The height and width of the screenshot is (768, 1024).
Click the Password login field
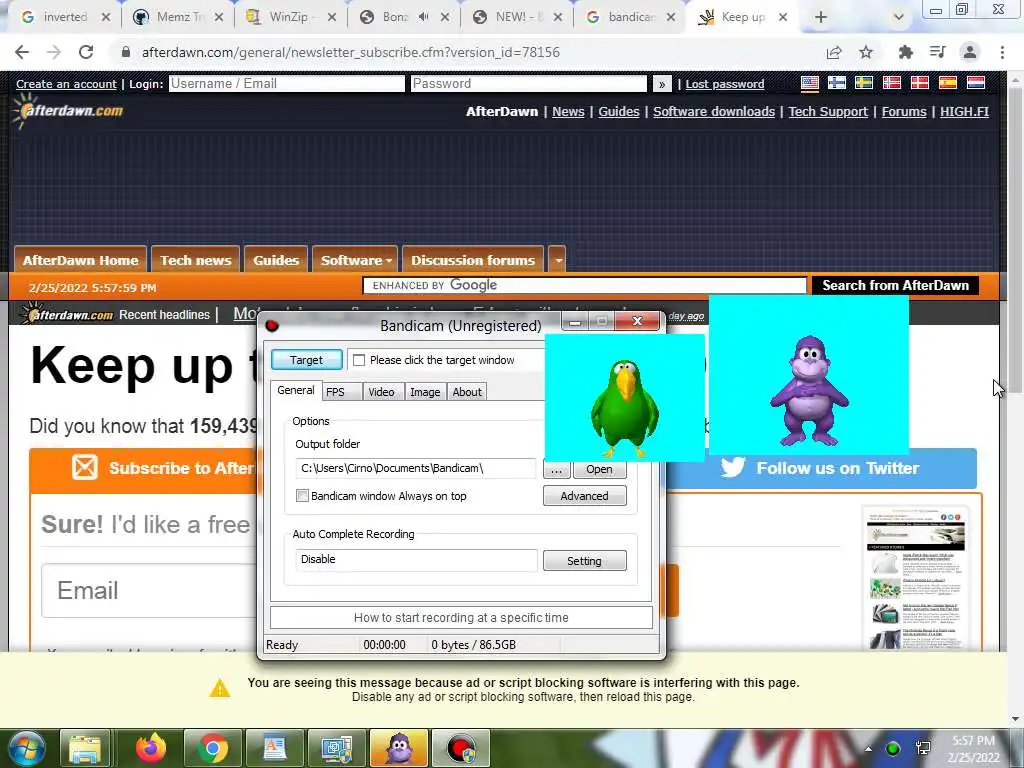coord(528,84)
